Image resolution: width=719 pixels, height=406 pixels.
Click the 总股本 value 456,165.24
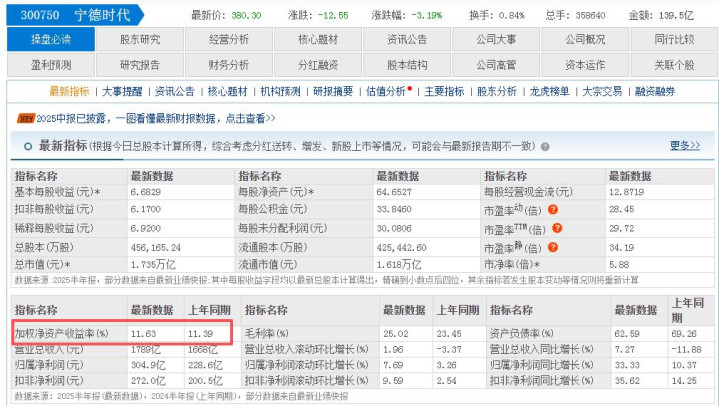[156, 248]
